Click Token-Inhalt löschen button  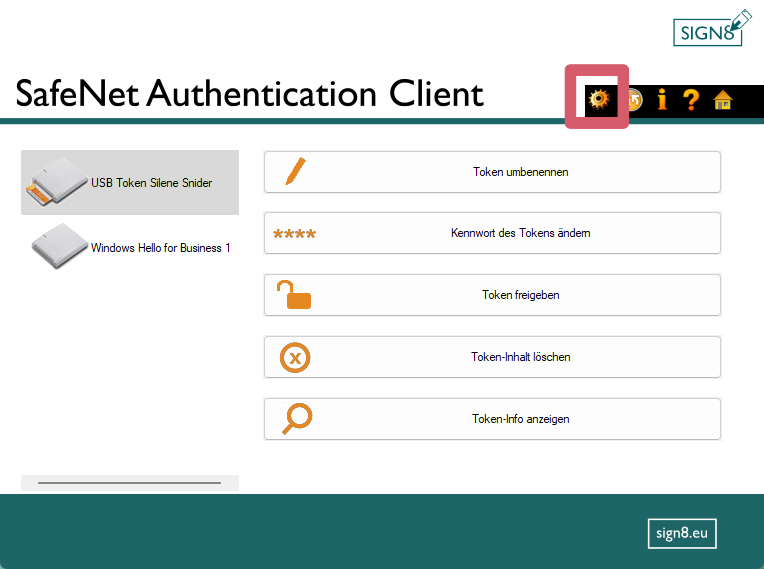tap(492, 357)
